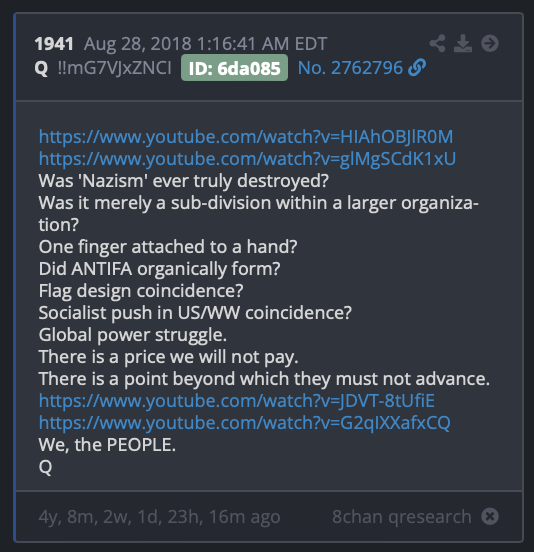Click the Q signature at post end

[45, 467]
